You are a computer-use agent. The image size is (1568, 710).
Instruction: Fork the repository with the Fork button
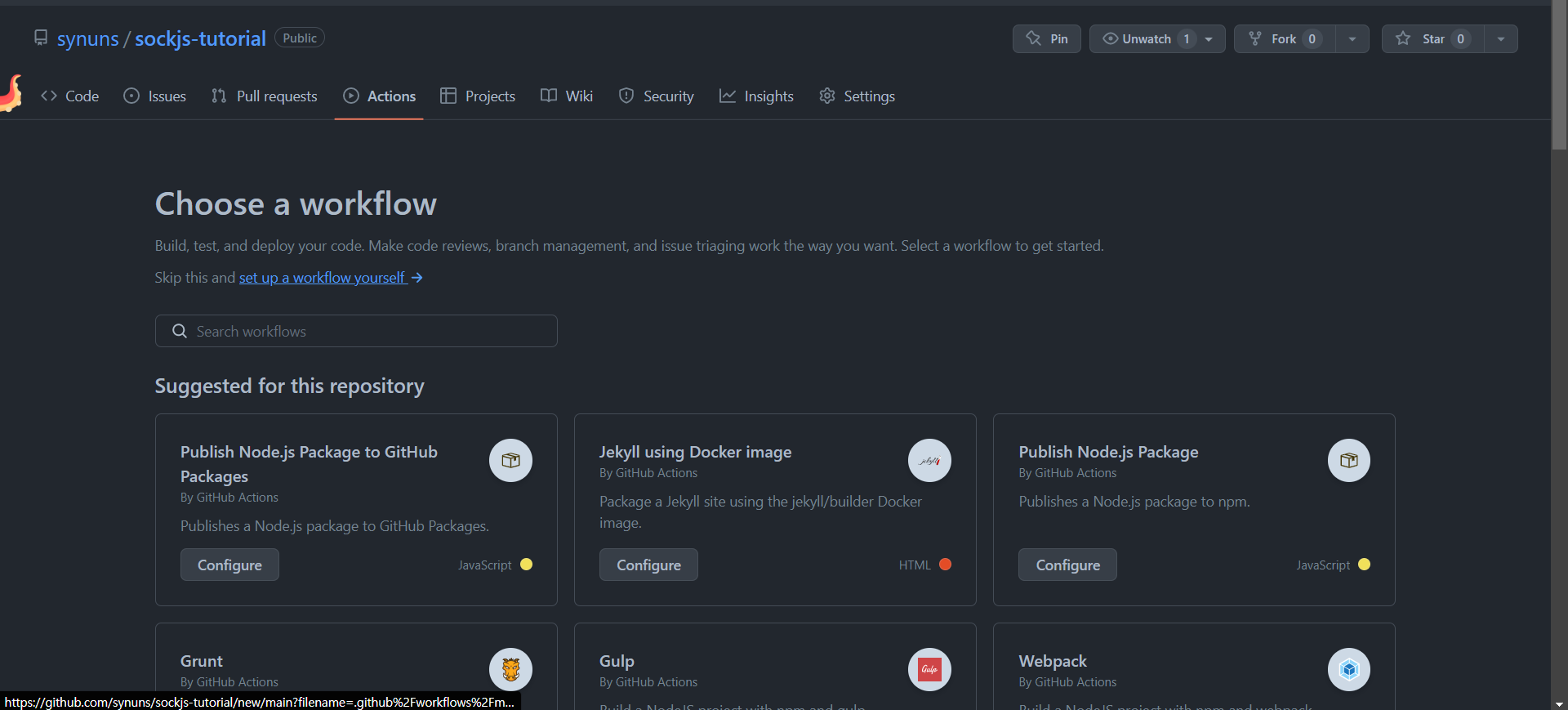1285,38
